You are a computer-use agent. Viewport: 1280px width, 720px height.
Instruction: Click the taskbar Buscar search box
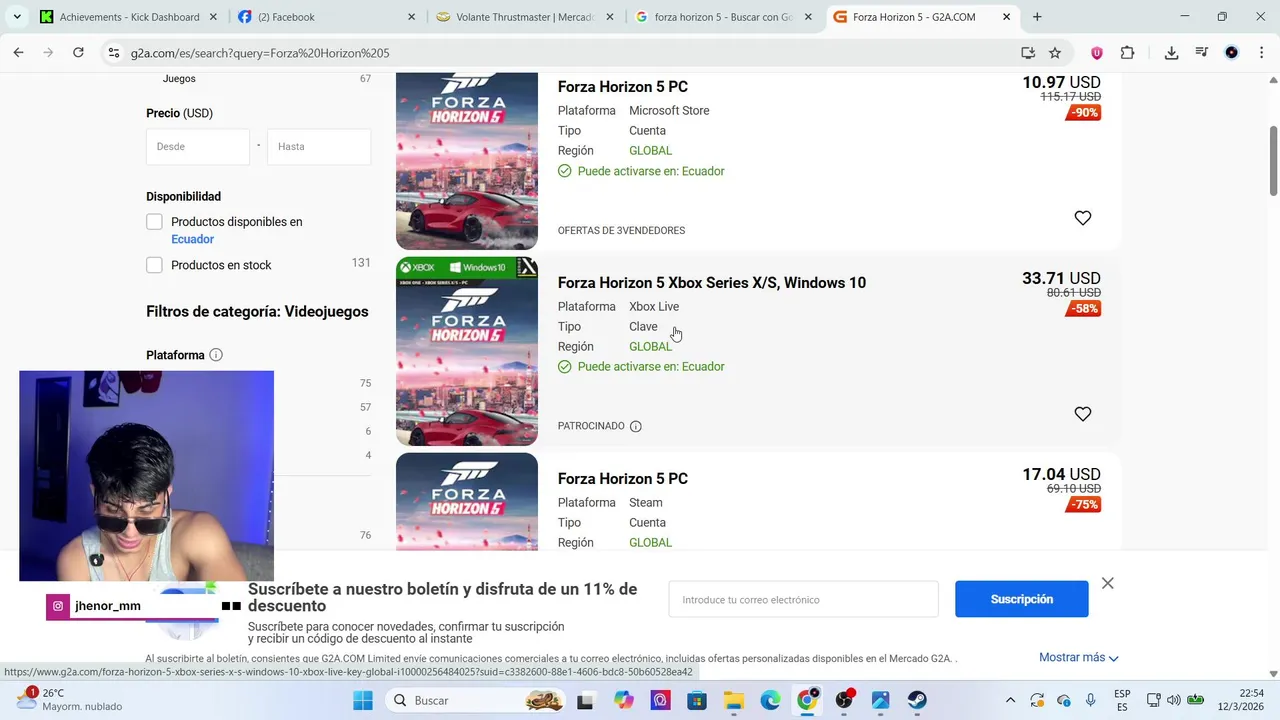point(478,700)
